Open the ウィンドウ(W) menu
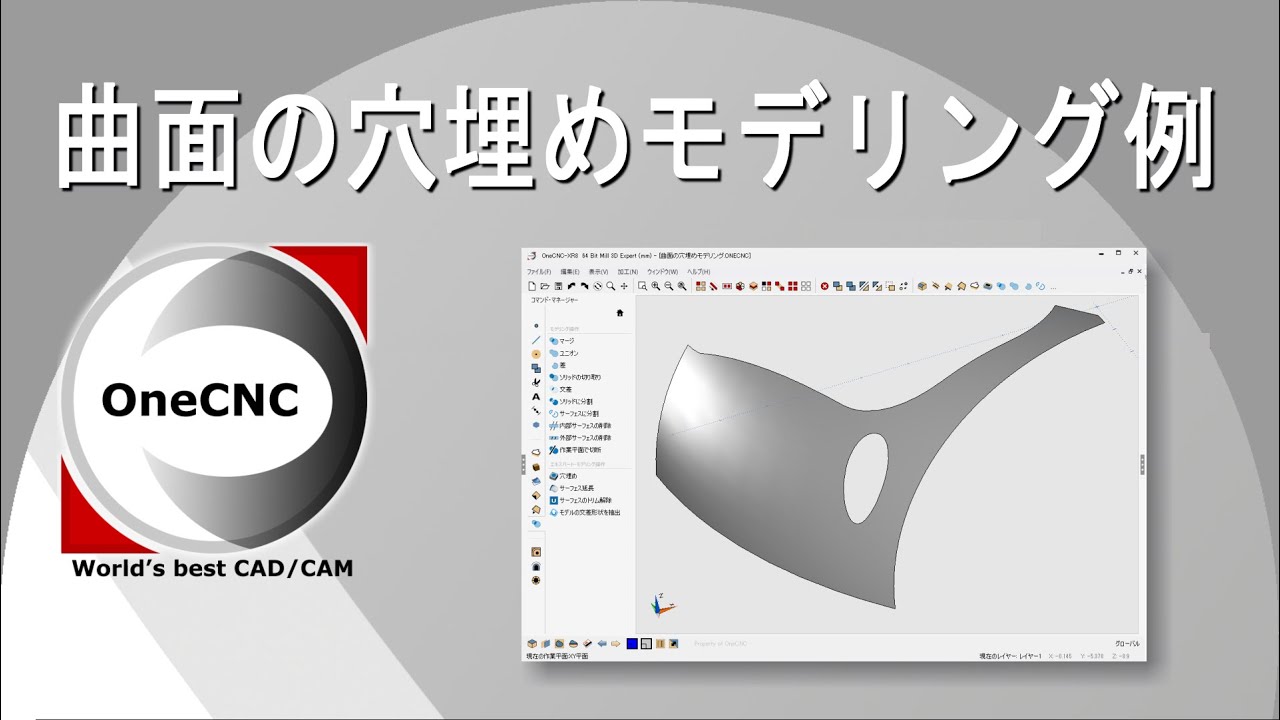 tap(662, 272)
